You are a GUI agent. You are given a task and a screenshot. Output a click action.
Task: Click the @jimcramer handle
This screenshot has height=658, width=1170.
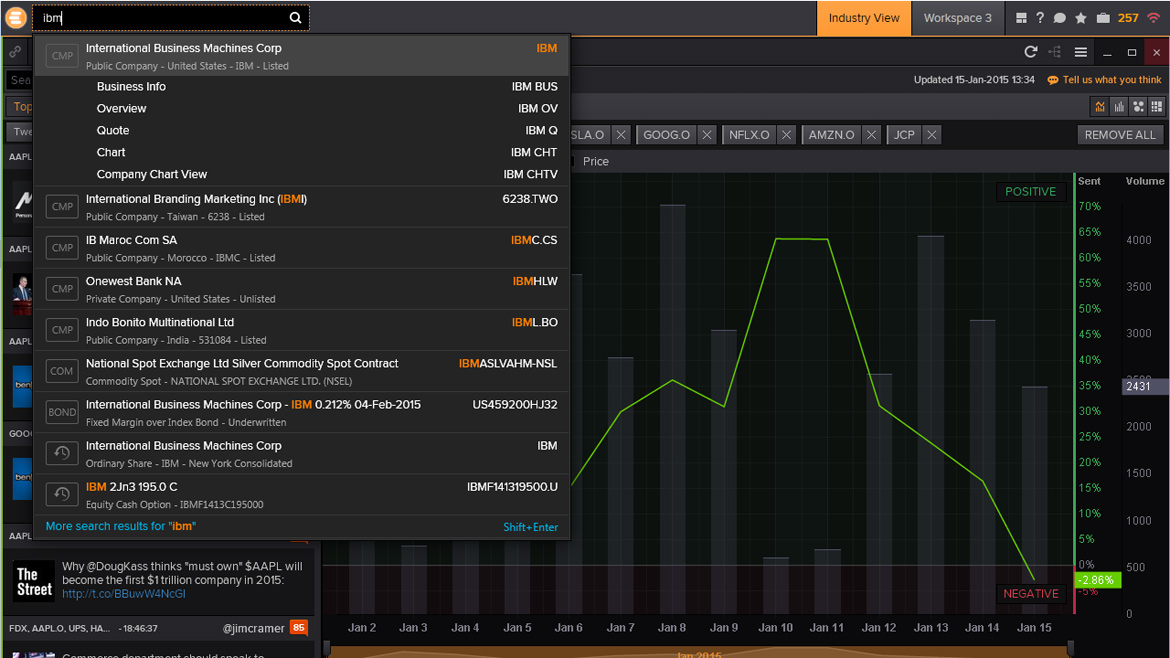click(254, 628)
